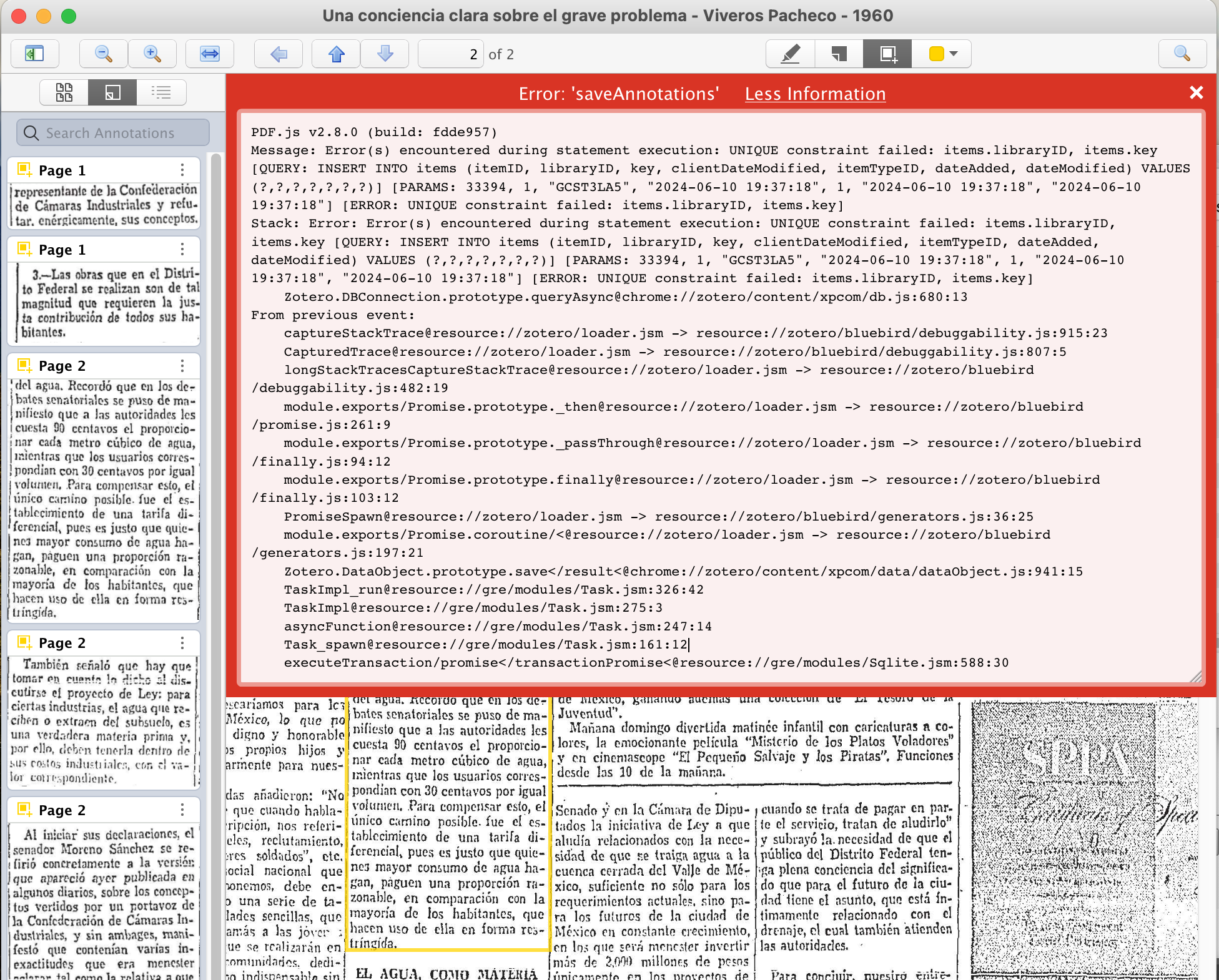The image size is (1219, 980).
Task: Dismiss the saveAnnotations error banner
Action: click(x=1196, y=93)
